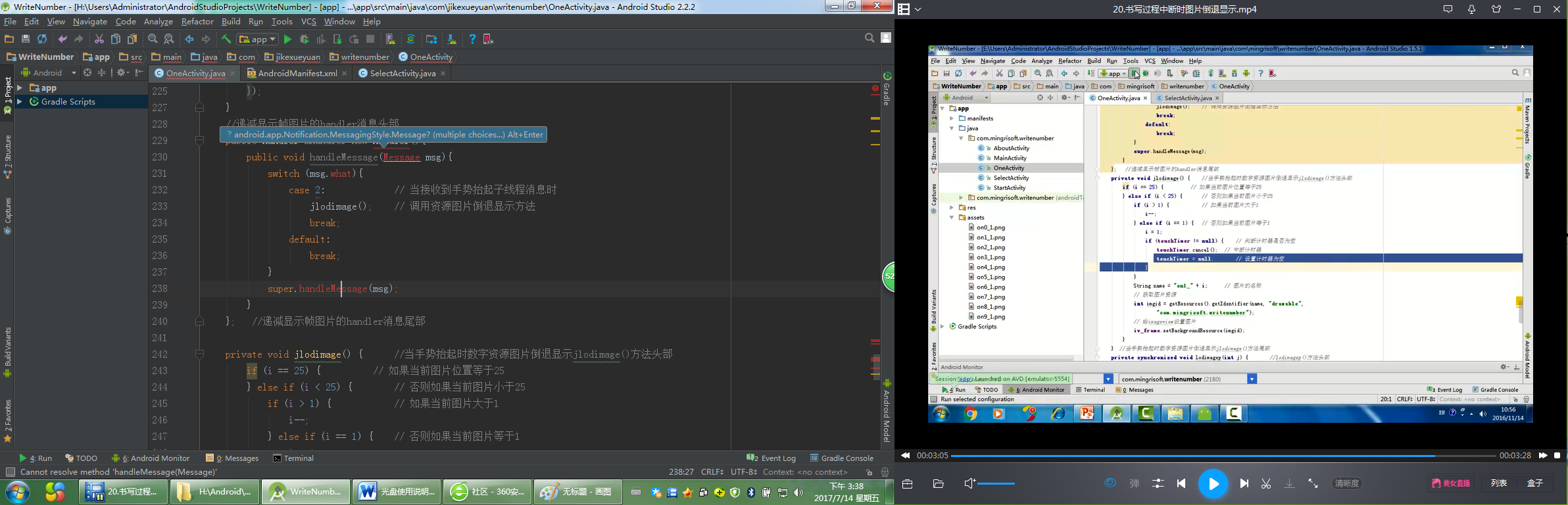The width and height of the screenshot is (1568, 505).
Task: Adjust the player volume slider
Action: [x=996, y=484]
